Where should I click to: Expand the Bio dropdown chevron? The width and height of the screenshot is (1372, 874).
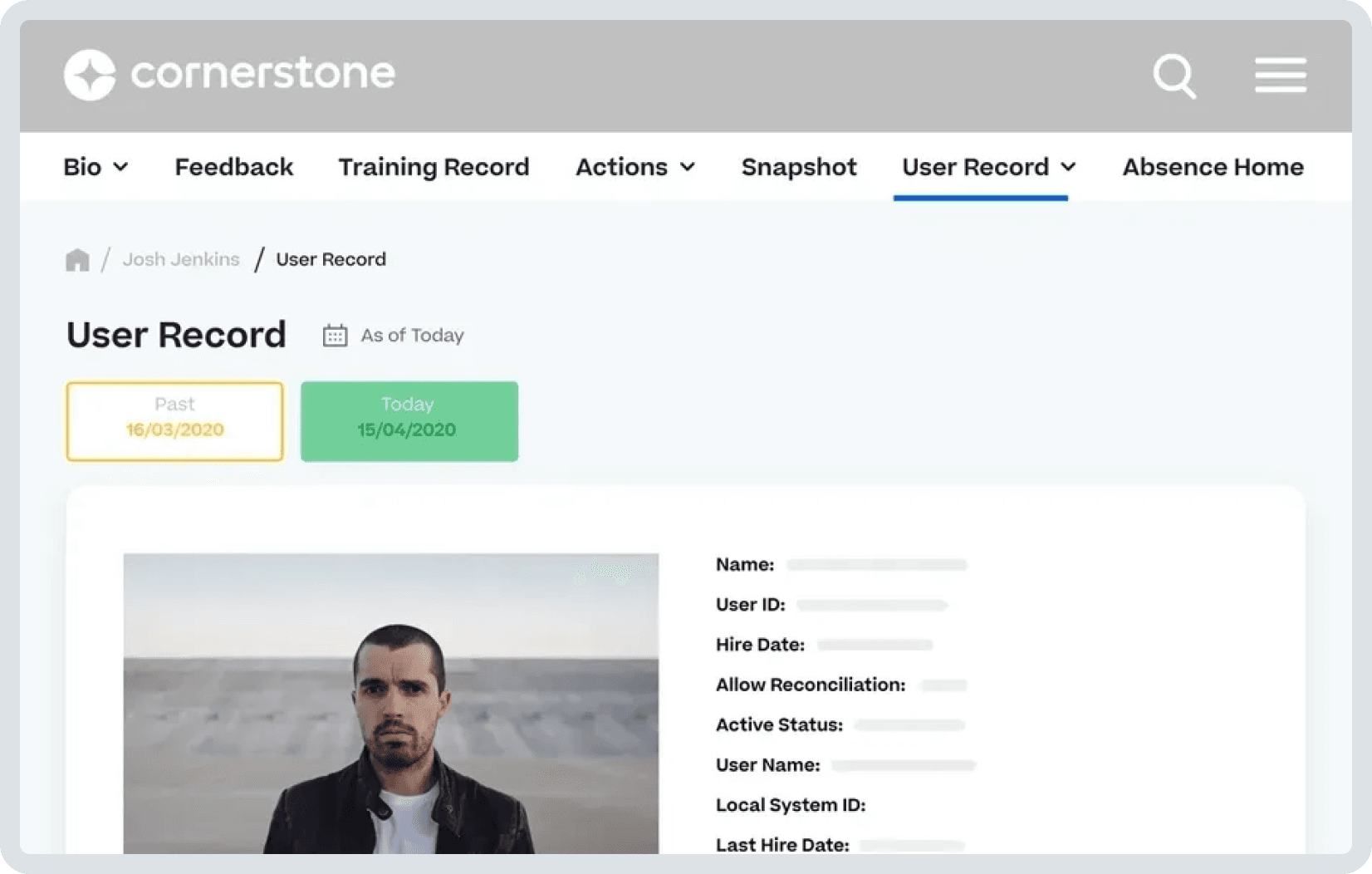coord(121,167)
